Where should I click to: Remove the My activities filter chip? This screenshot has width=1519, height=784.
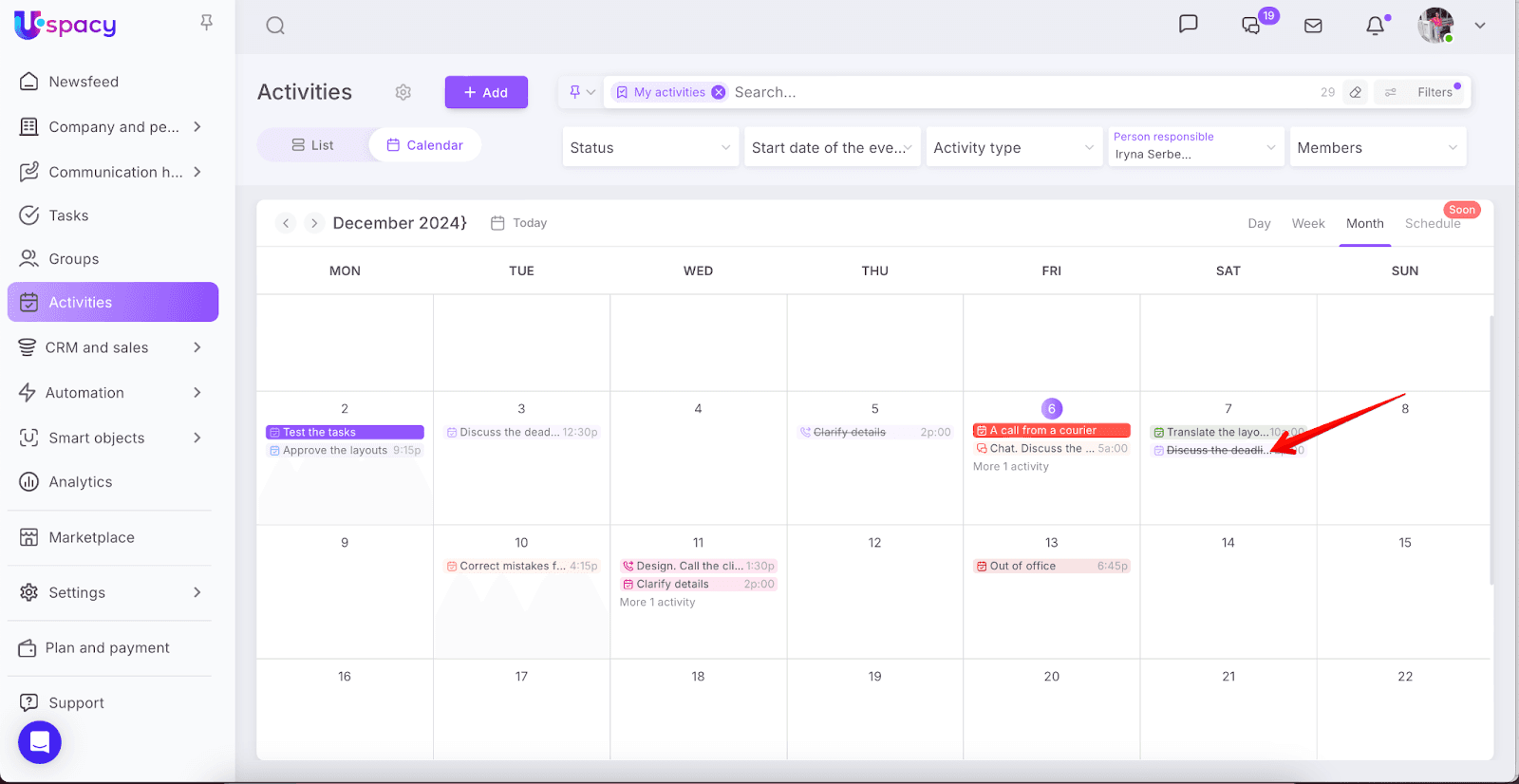(x=719, y=92)
